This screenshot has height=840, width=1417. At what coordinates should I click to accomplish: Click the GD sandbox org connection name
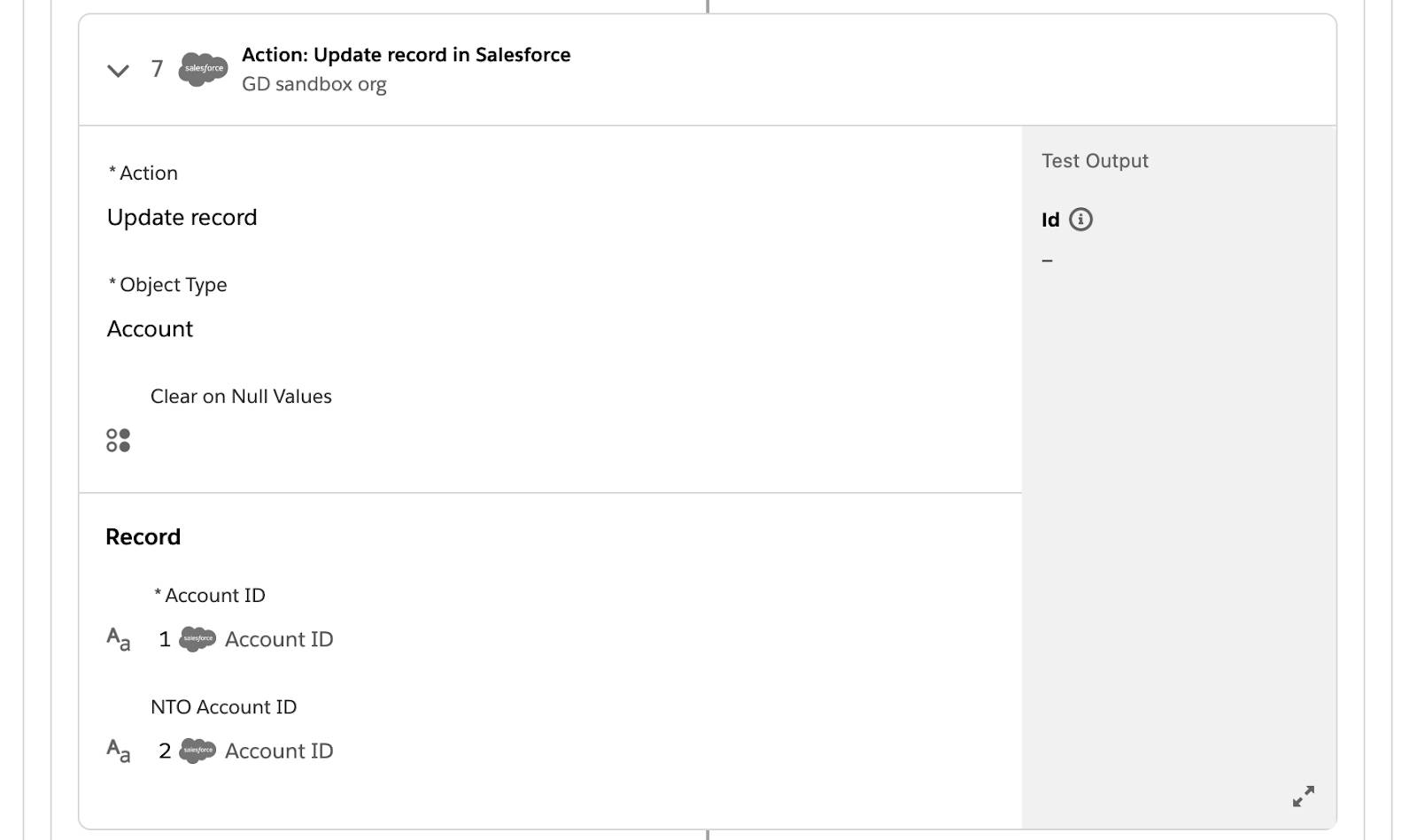tap(314, 84)
